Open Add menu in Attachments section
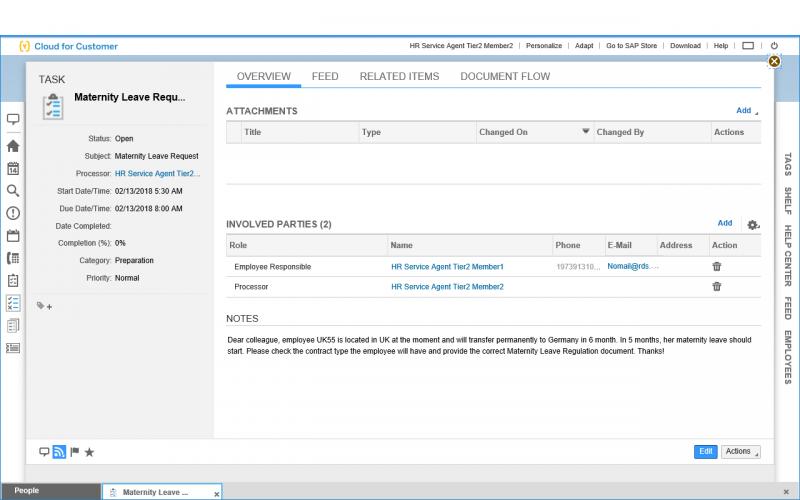 (x=746, y=110)
